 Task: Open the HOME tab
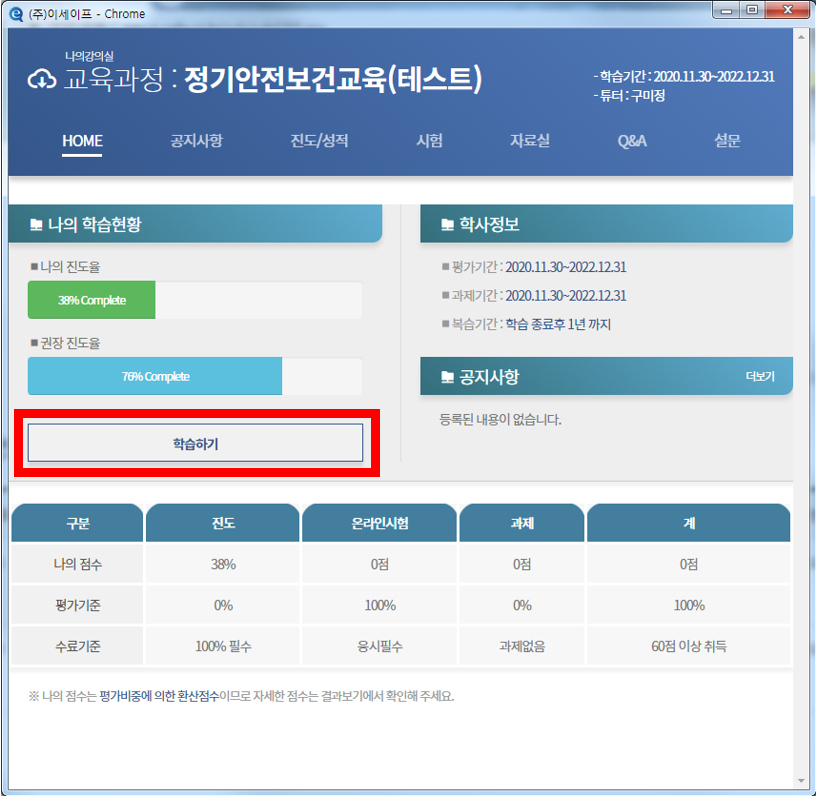[x=82, y=141]
